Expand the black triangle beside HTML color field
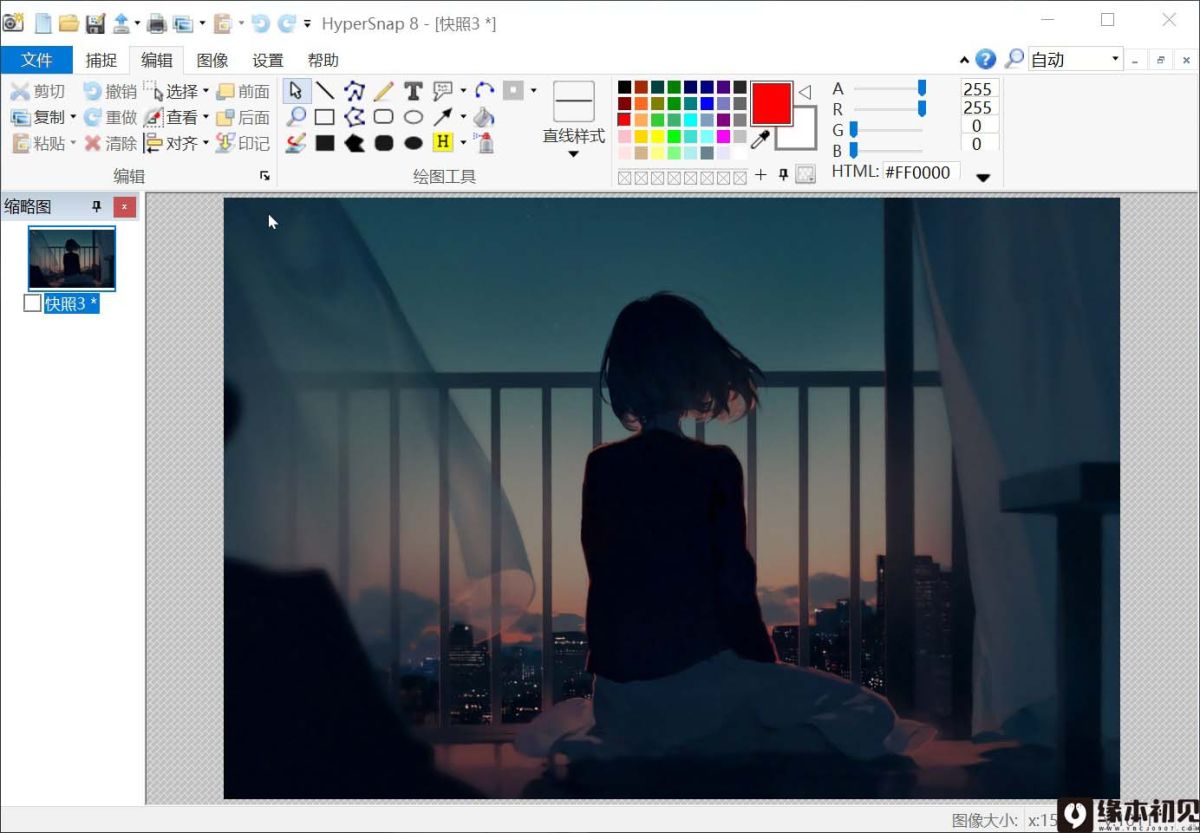The image size is (1200, 833). (x=983, y=178)
